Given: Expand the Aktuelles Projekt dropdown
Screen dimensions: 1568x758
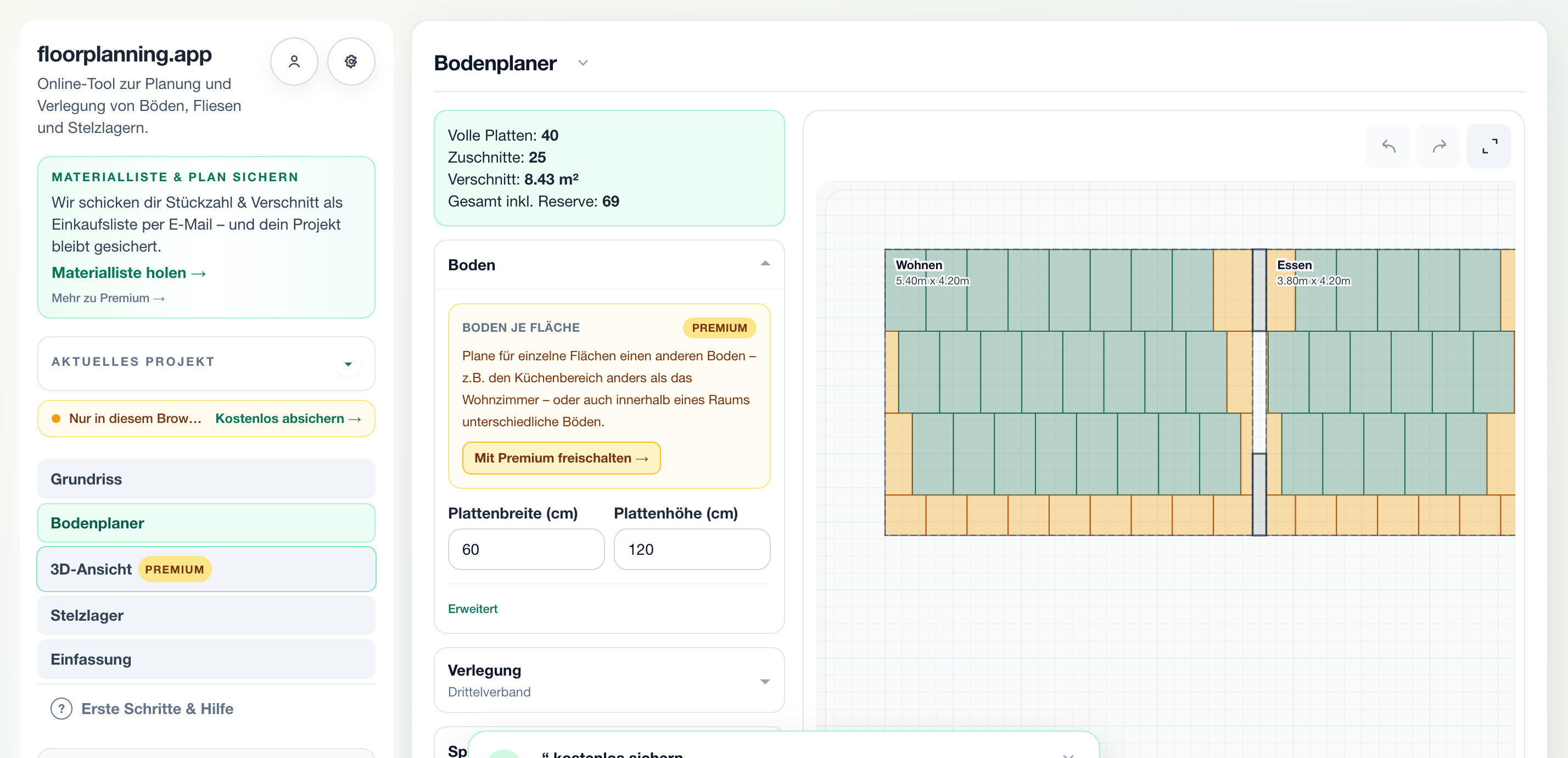Looking at the screenshot, I should click(x=348, y=364).
